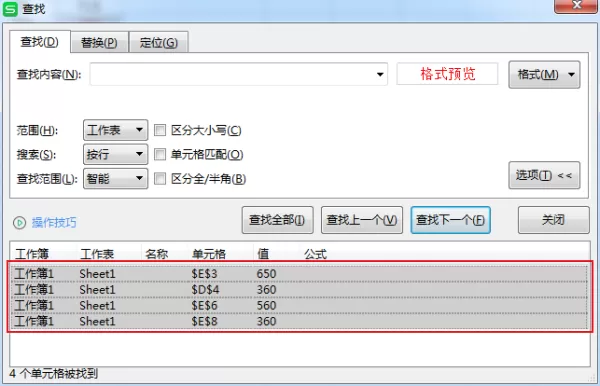
Task: Click value 360 in the $E$8 row
Action: coord(266,321)
